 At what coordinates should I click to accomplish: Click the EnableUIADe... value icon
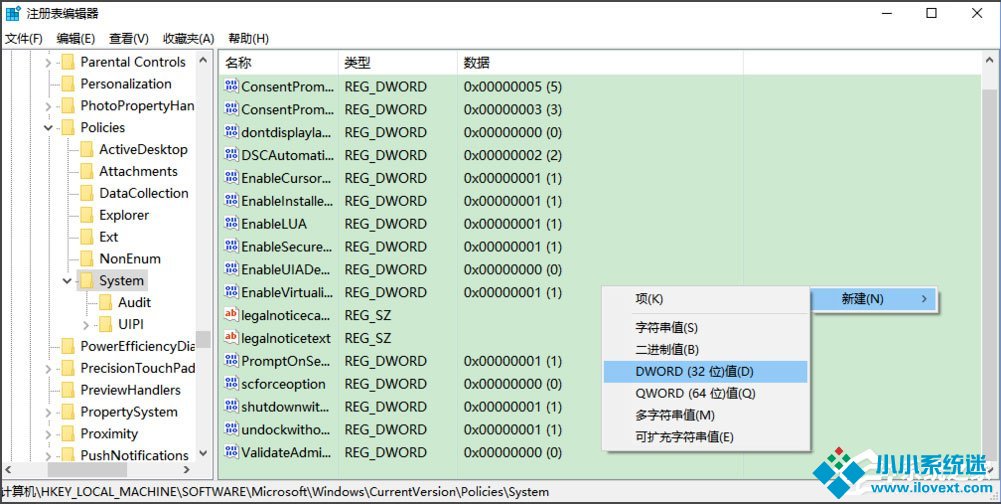[x=231, y=270]
